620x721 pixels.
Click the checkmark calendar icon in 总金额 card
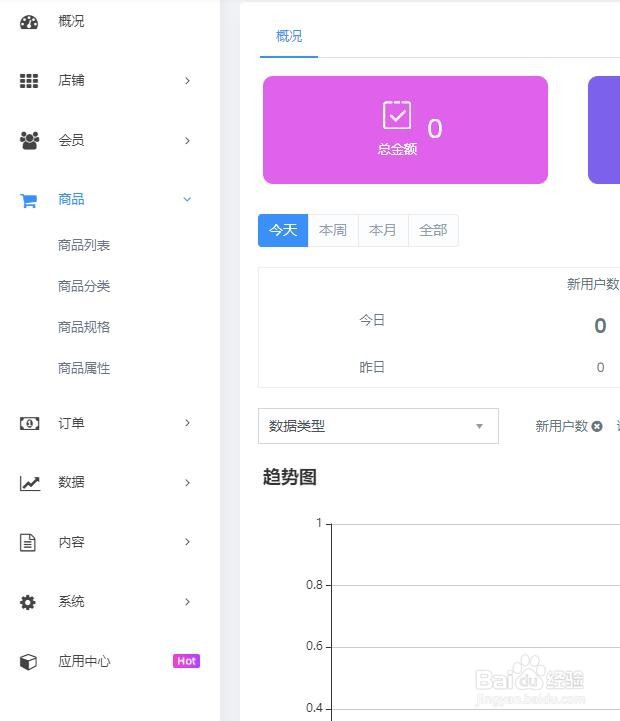(x=397, y=115)
